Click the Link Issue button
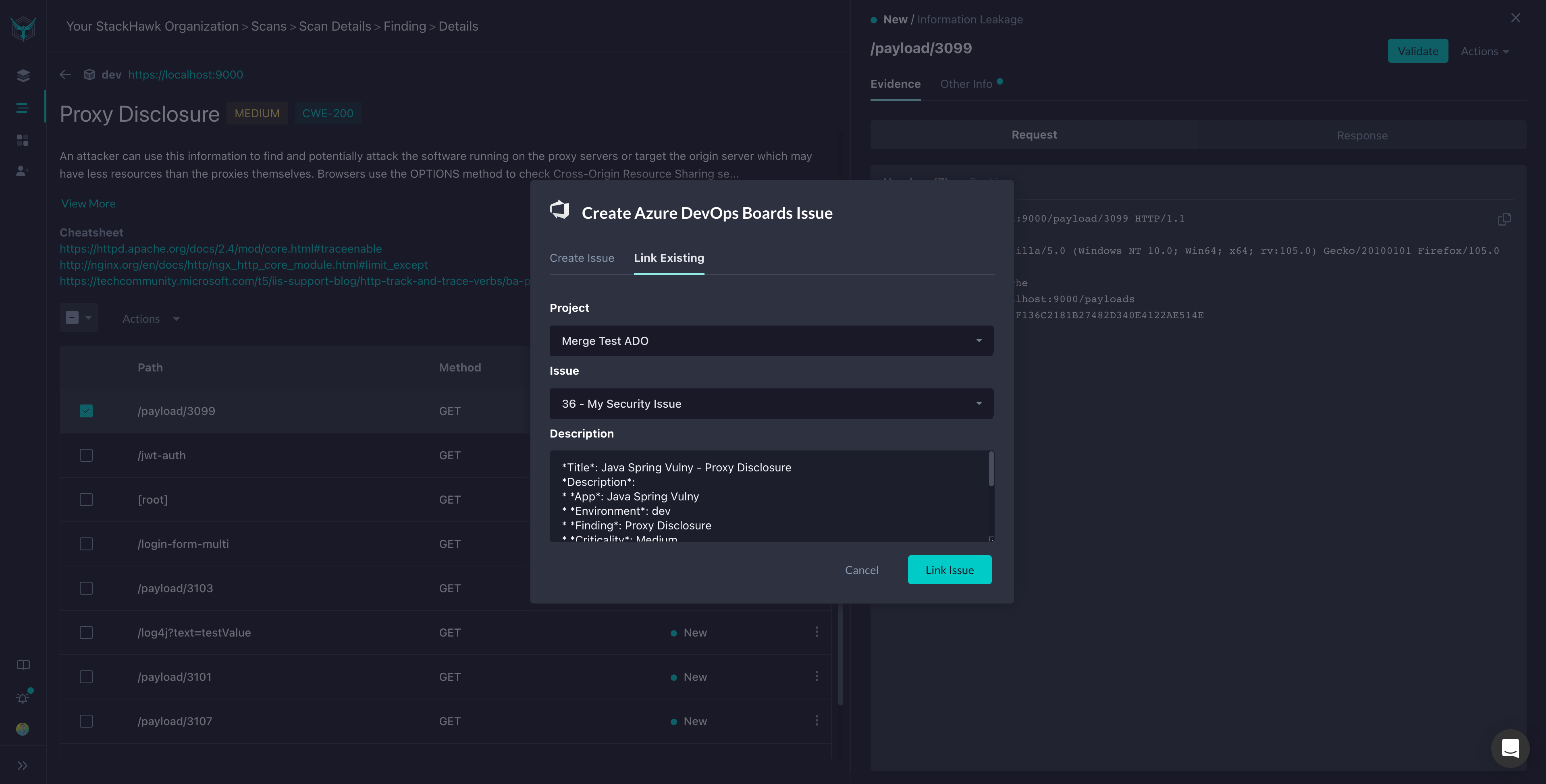This screenshot has height=784, width=1546. [x=950, y=570]
